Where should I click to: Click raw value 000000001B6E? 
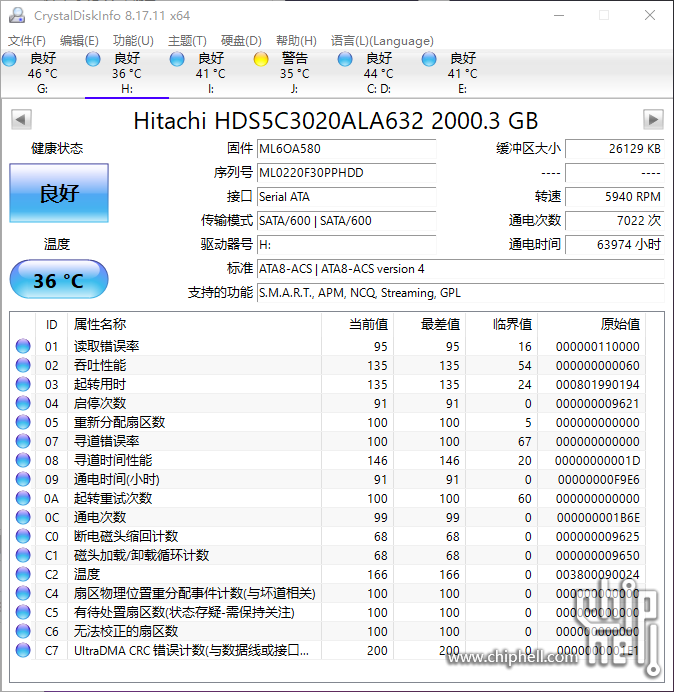(x=598, y=517)
